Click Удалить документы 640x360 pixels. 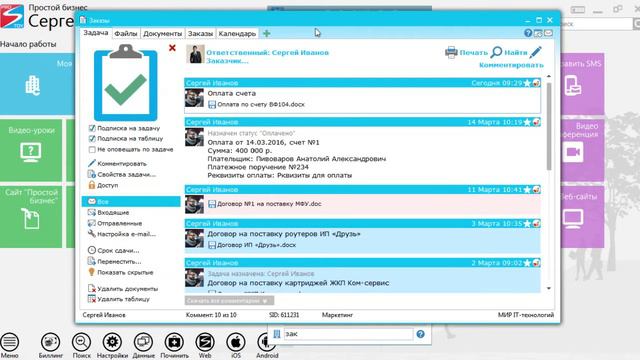123,289
